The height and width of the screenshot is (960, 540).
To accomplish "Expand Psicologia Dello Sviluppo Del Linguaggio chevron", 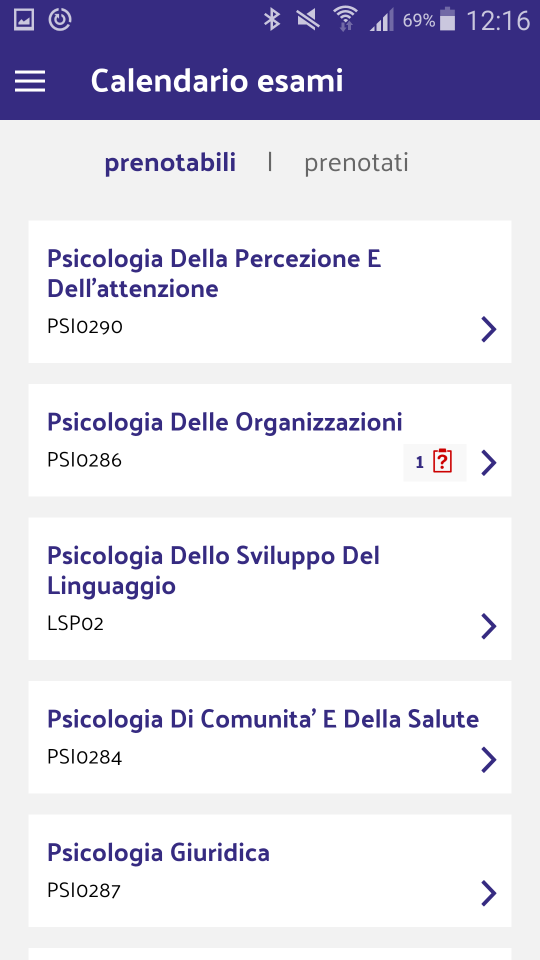I will click(x=488, y=626).
